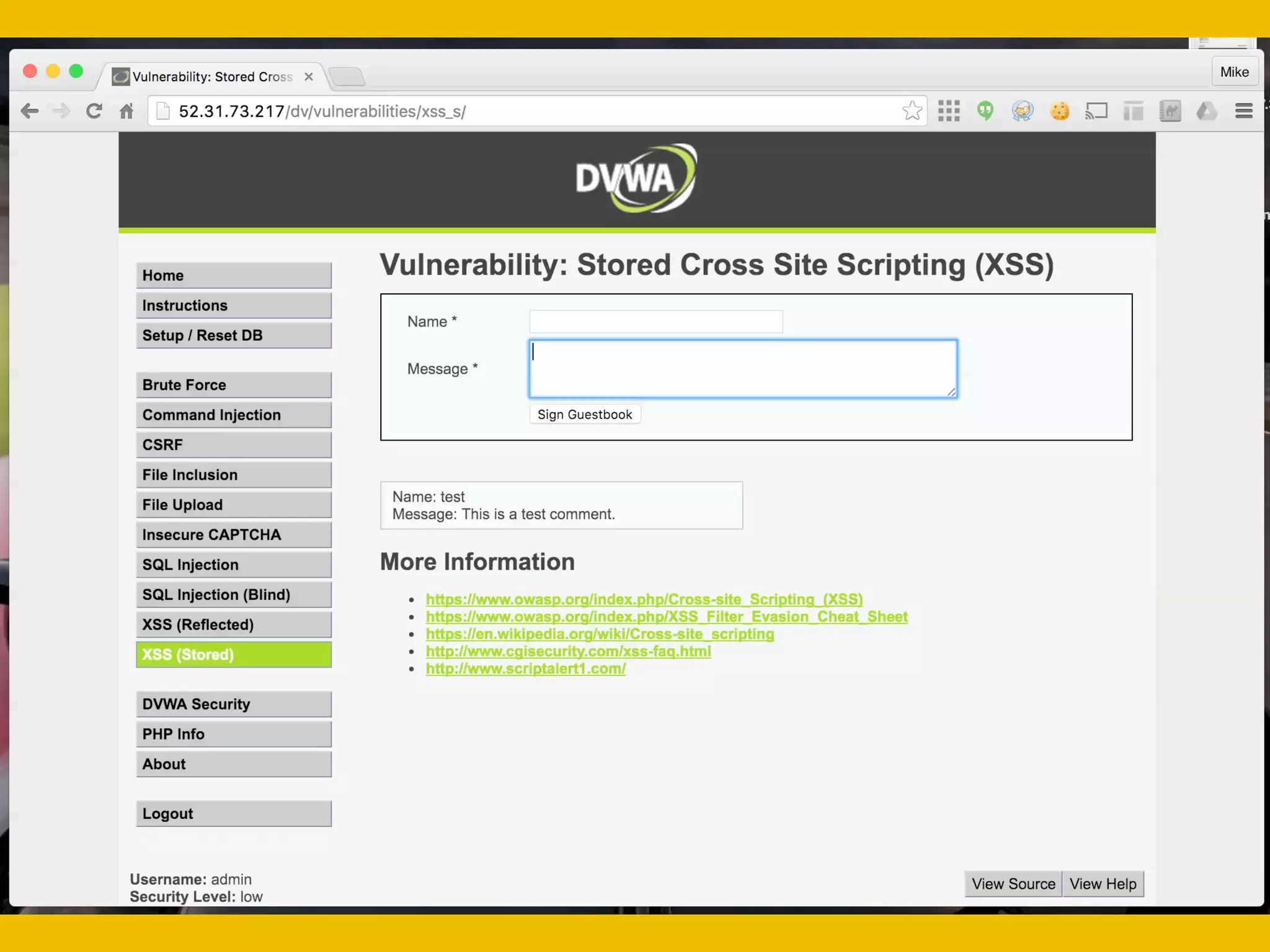Click the green Hangouts extension icon
The height and width of the screenshot is (952, 1270).
tap(985, 111)
